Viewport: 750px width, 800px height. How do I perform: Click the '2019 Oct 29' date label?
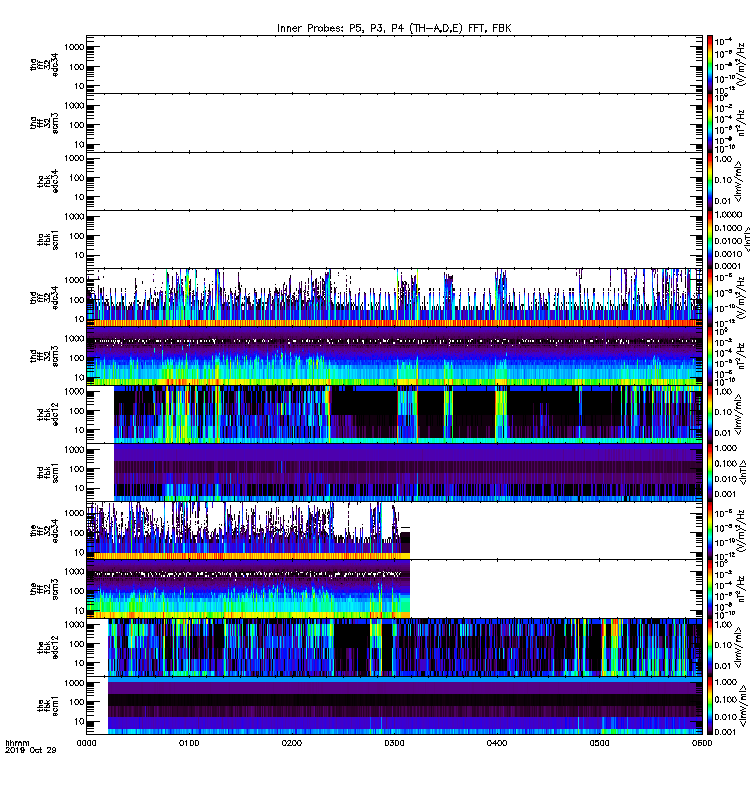pyautogui.click(x=31, y=751)
